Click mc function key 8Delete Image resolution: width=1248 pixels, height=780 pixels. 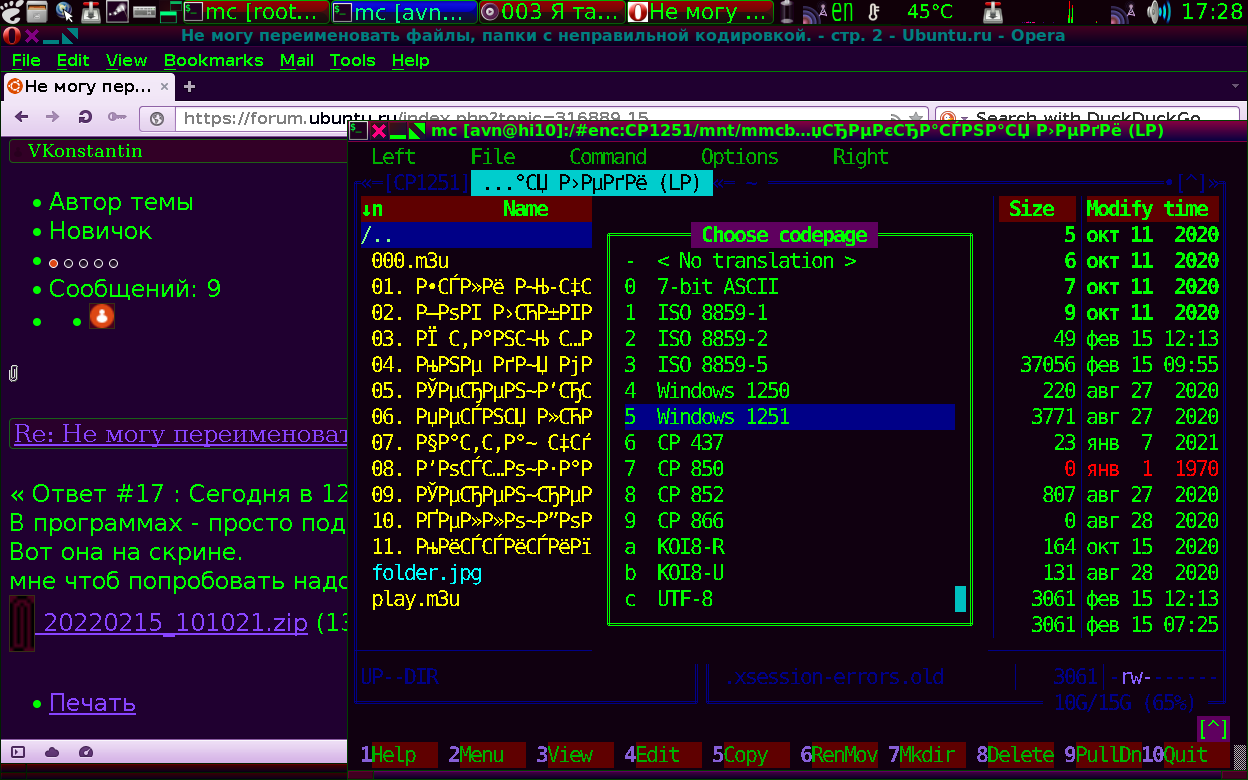pos(1017,755)
